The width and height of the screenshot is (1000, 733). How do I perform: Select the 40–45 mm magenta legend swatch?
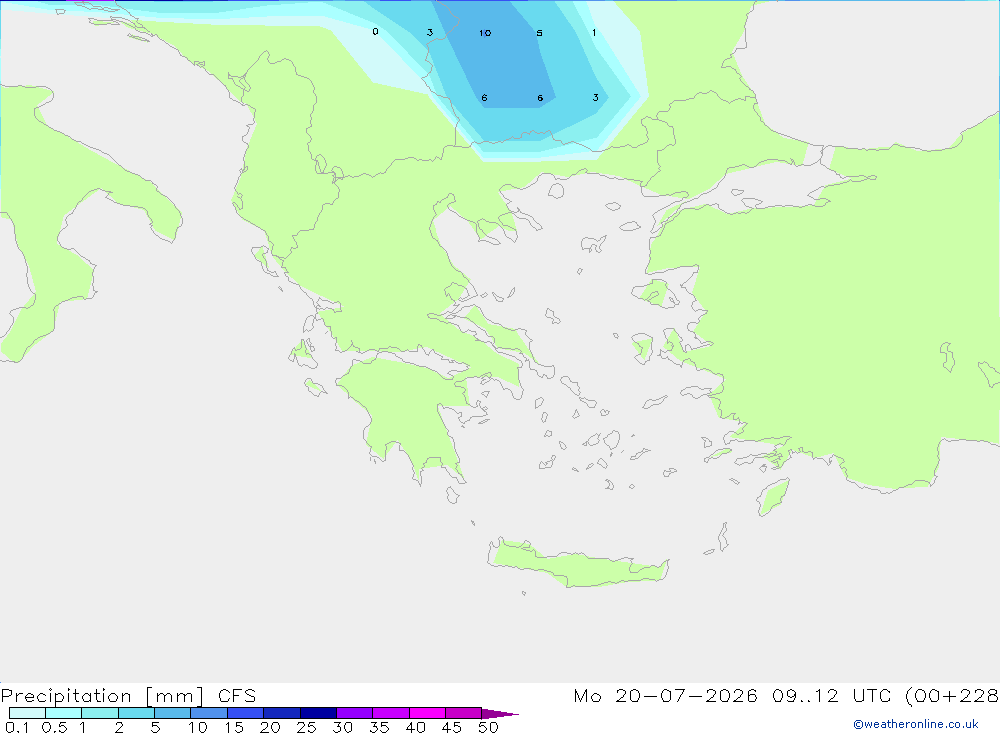click(x=427, y=713)
